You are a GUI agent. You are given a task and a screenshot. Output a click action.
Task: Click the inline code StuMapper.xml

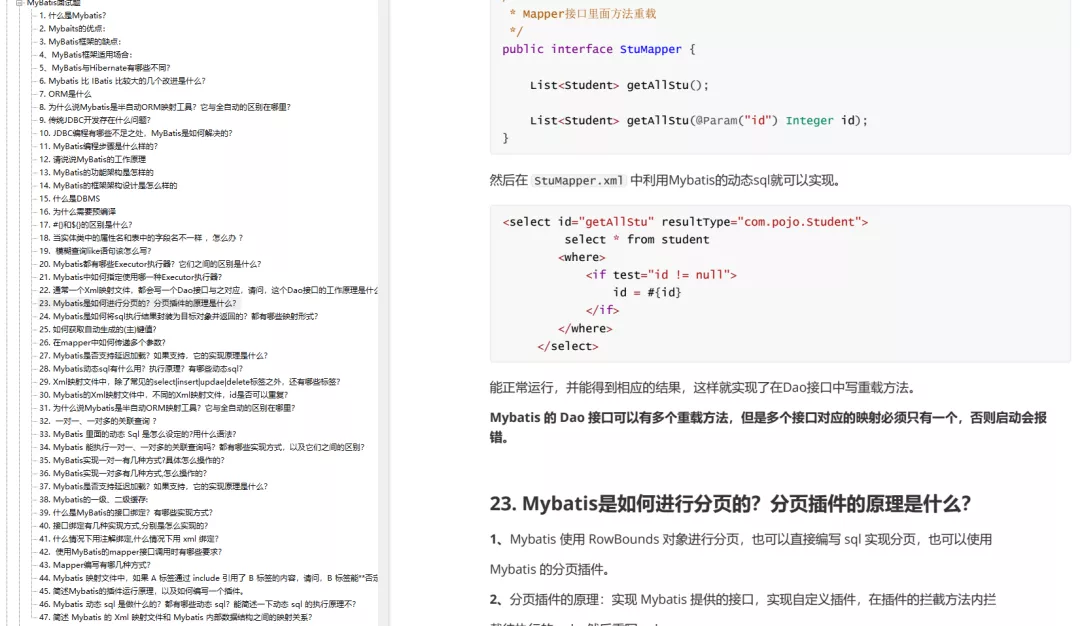pos(578,181)
